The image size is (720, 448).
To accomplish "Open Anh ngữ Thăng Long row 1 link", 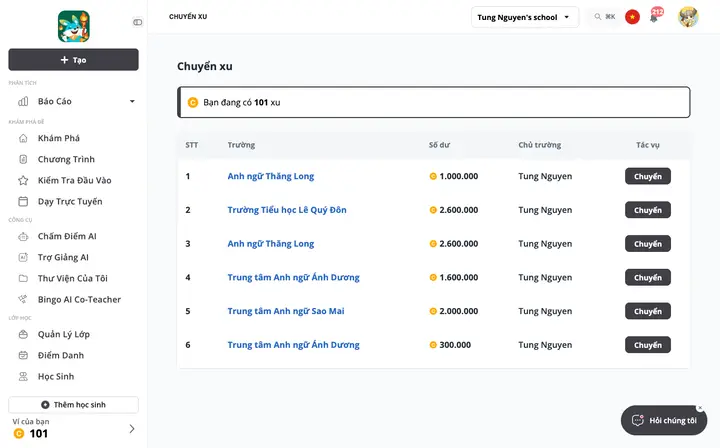I will click(x=270, y=176).
